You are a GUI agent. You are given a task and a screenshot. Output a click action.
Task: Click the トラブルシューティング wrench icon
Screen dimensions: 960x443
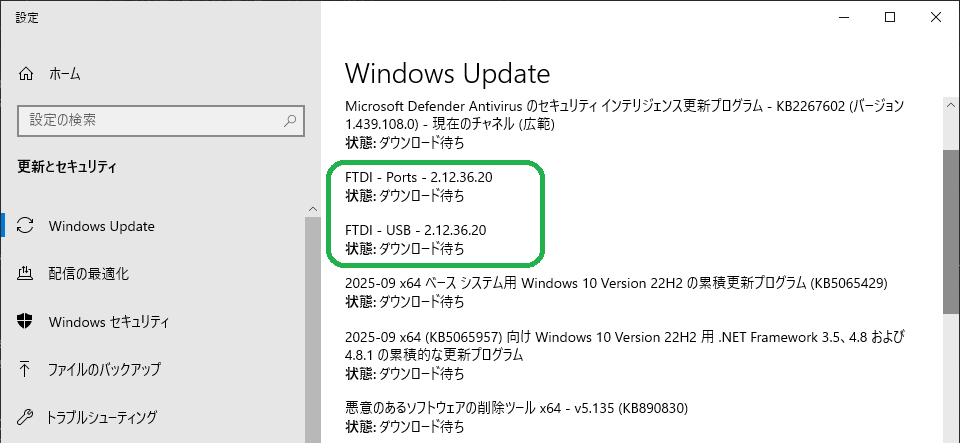coord(28,417)
